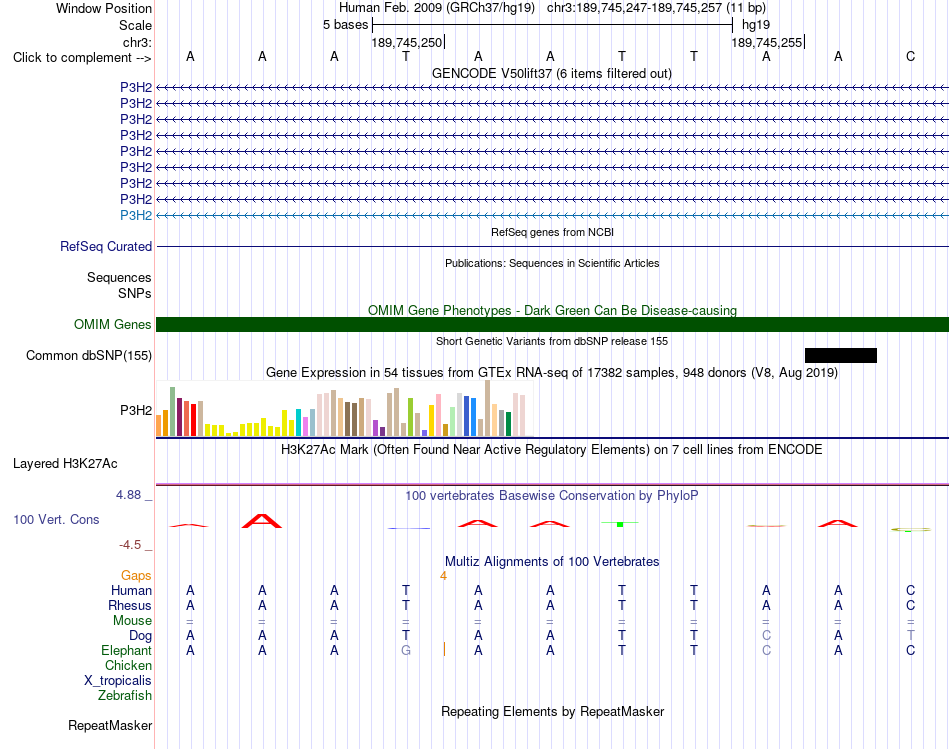Viewport: 950px width, 749px height.
Task: Click the 4.88 conservation scale value
Action: (128, 495)
